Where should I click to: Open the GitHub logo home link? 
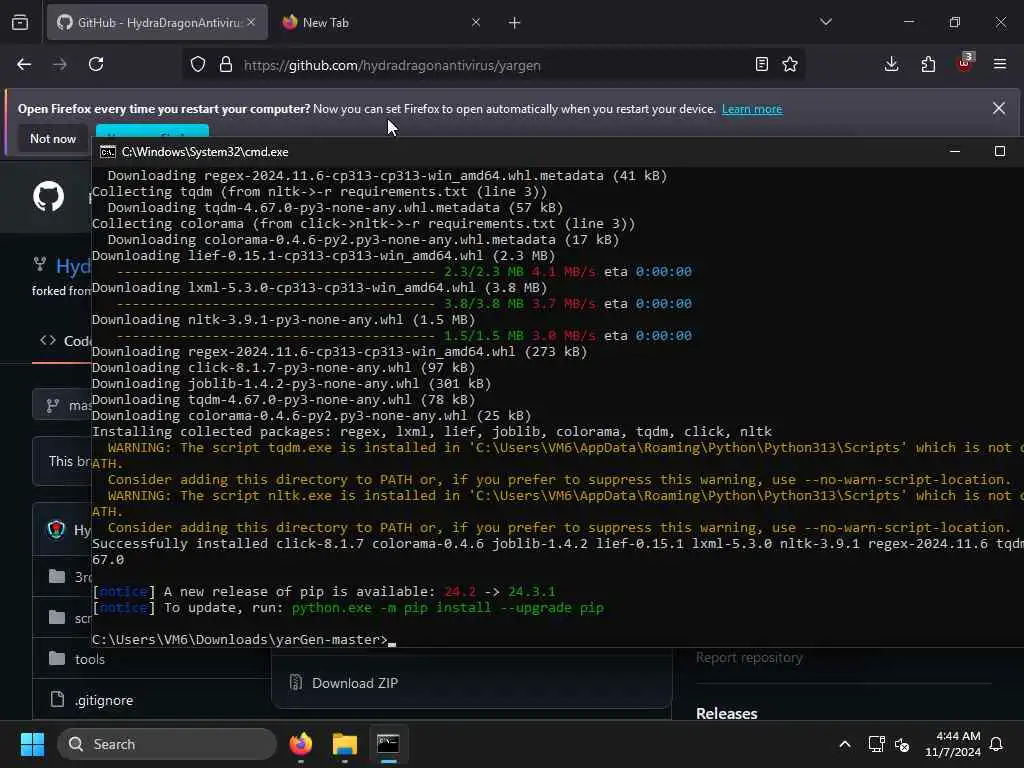pyautogui.click(x=49, y=196)
